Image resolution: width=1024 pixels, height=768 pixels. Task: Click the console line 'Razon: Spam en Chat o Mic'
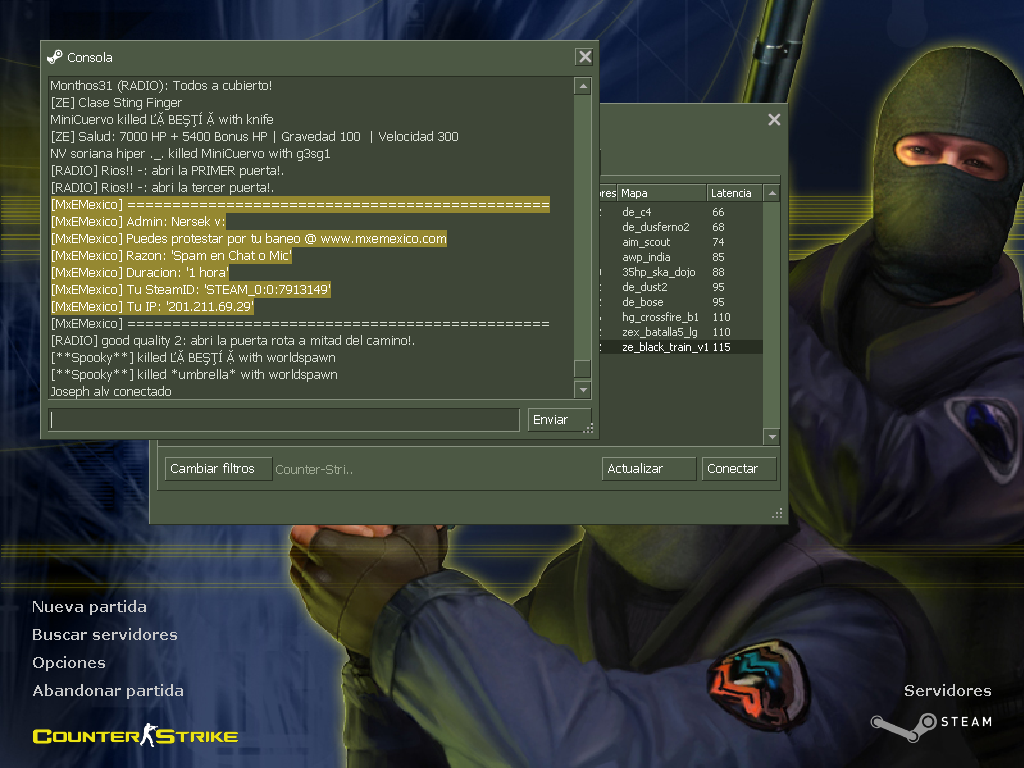coord(171,255)
